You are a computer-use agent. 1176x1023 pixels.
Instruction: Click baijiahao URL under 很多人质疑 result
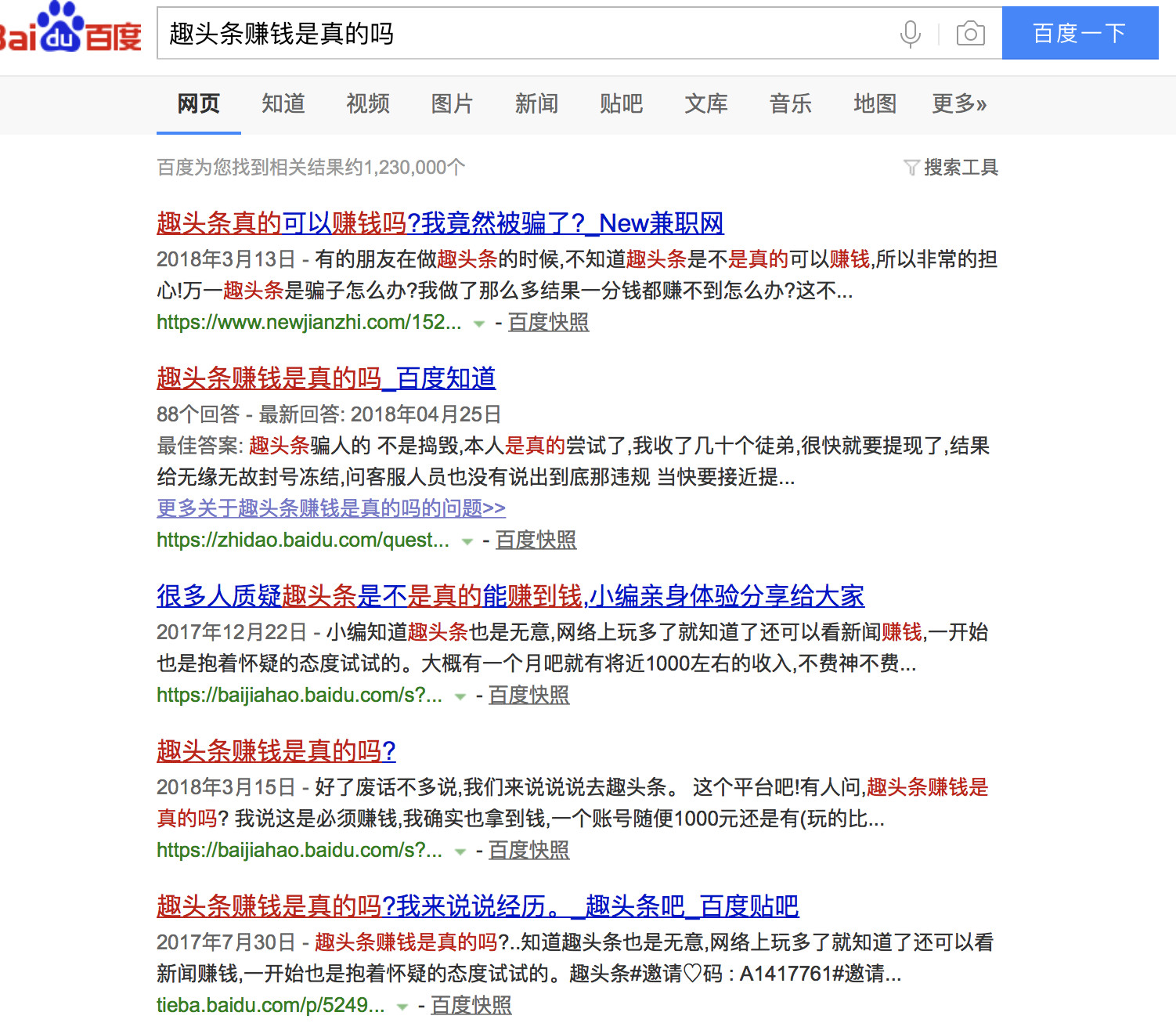click(299, 695)
